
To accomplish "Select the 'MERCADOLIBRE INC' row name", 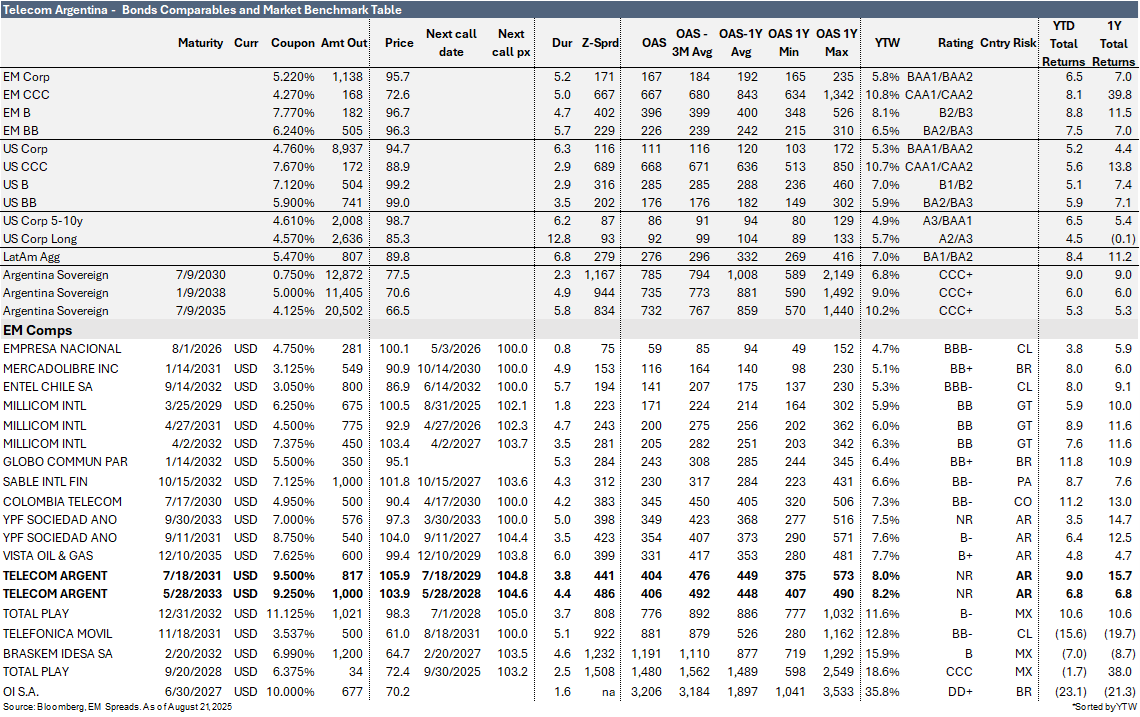I will [60, 369].
